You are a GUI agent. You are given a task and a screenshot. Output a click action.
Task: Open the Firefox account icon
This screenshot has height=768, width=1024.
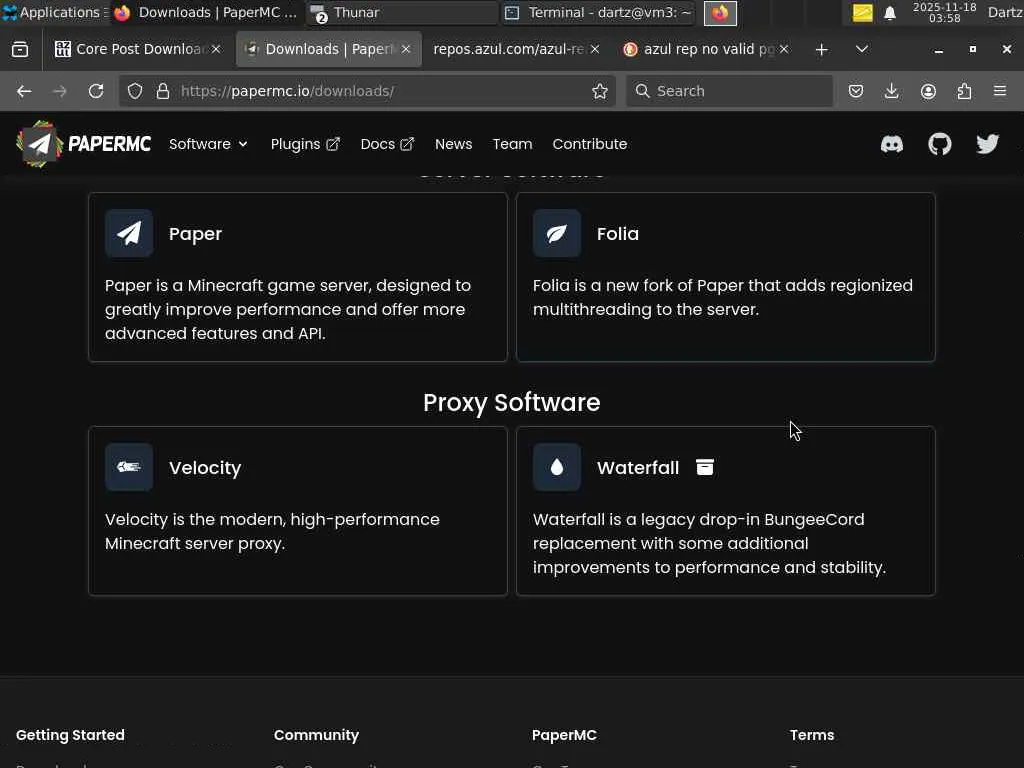(x=928, y=91)
